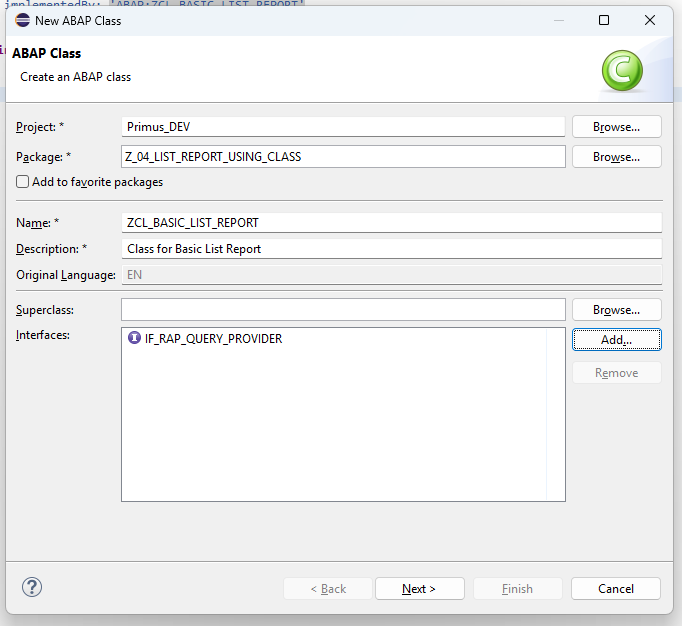The height and width of the screenshot is (626, 682).
Task: Click the Description input field
Action: [x=392, y=249]
